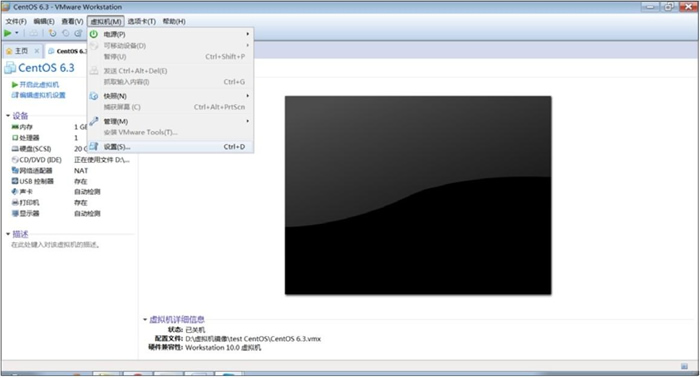Viewport: 700px width, 378px height.
Task: Open the power options arrow beside play button
Action: point(17,33)
